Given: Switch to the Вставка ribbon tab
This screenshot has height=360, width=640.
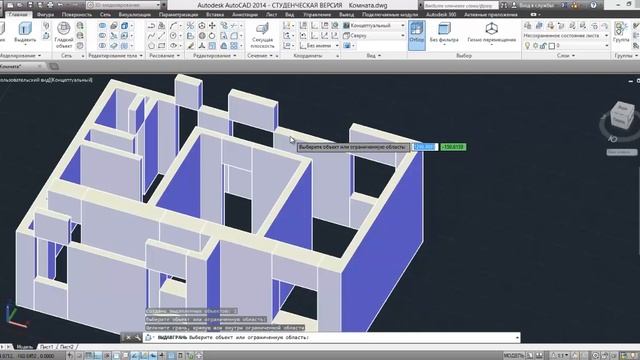Looking at the screenshot, I should (x=215, y=14).
